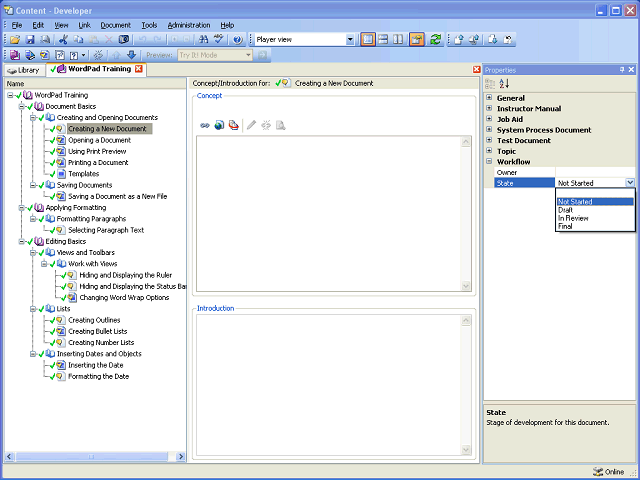
Task: Click the Copy icon in toolbar
Action: [78, 40]
